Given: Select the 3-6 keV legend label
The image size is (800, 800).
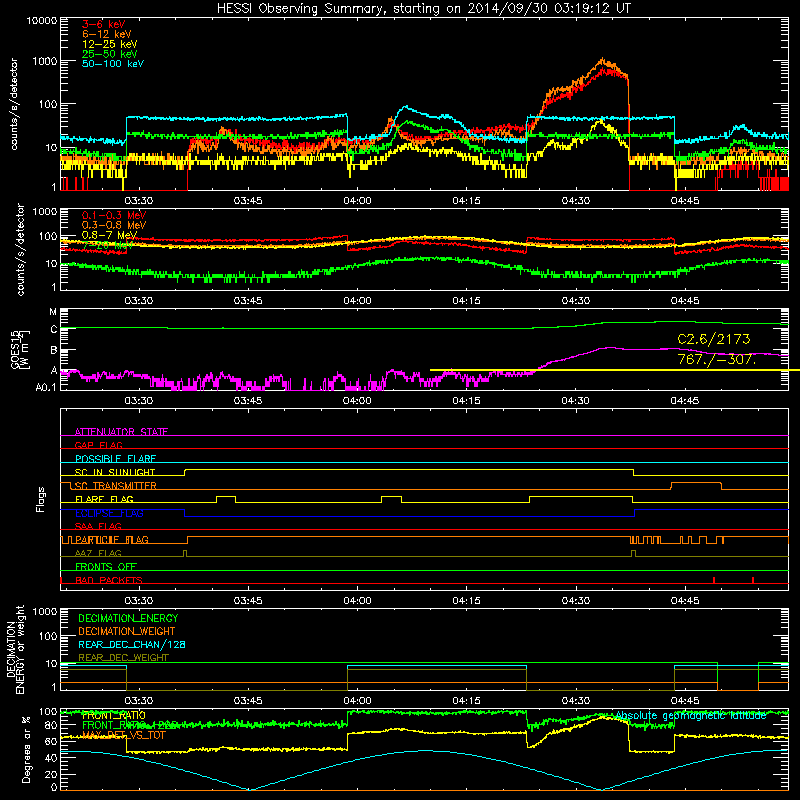Looking at the screenshot, I should [x=104, y=24].
